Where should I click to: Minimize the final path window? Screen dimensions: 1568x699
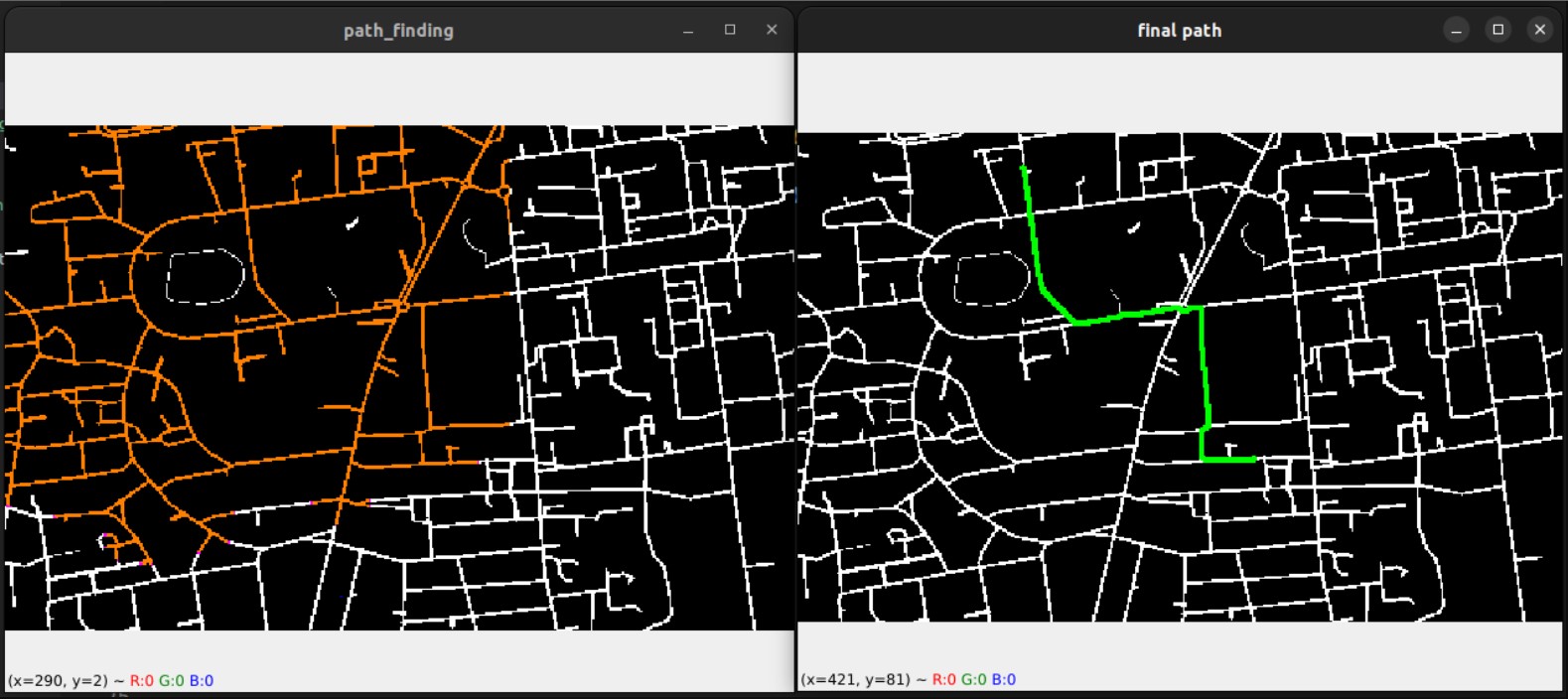coord(1456,30)
